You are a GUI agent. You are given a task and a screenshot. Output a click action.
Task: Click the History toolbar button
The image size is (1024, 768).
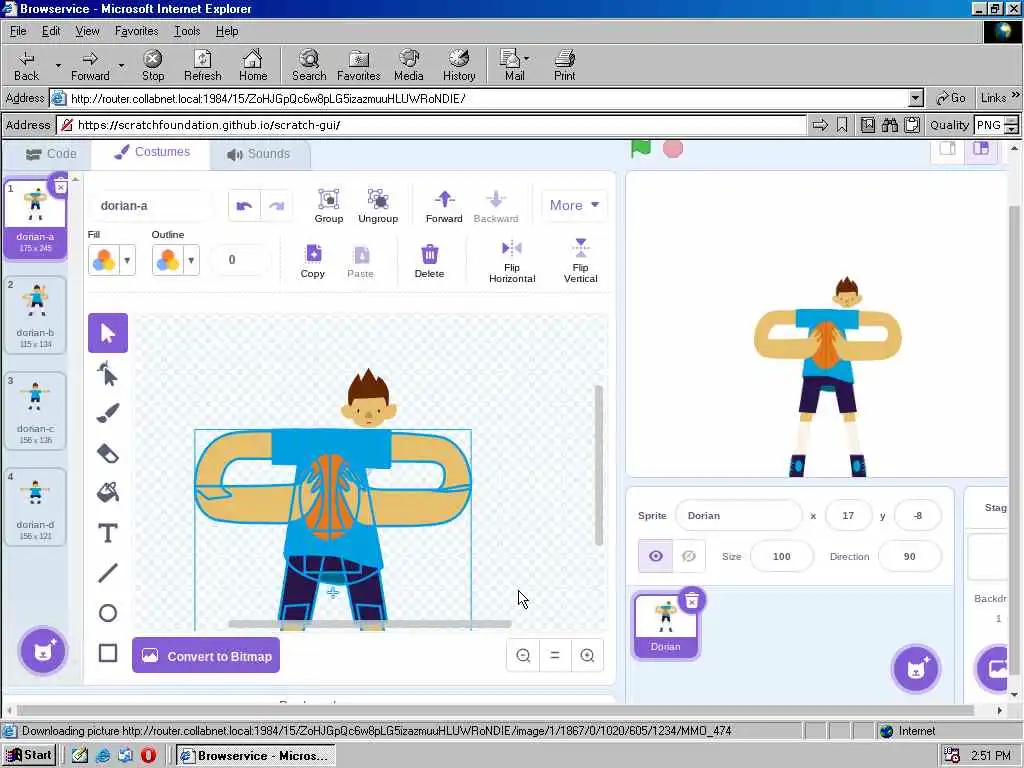[458, 65]
